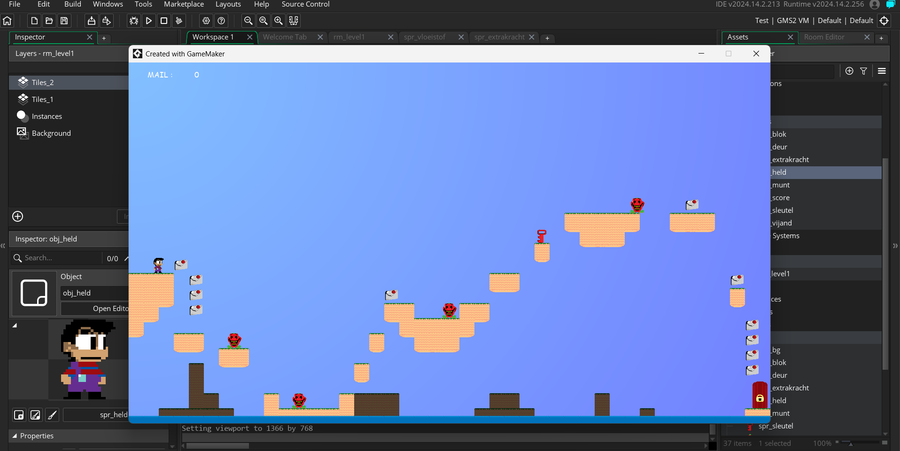Collapse the Properties section

coord(15,436)
